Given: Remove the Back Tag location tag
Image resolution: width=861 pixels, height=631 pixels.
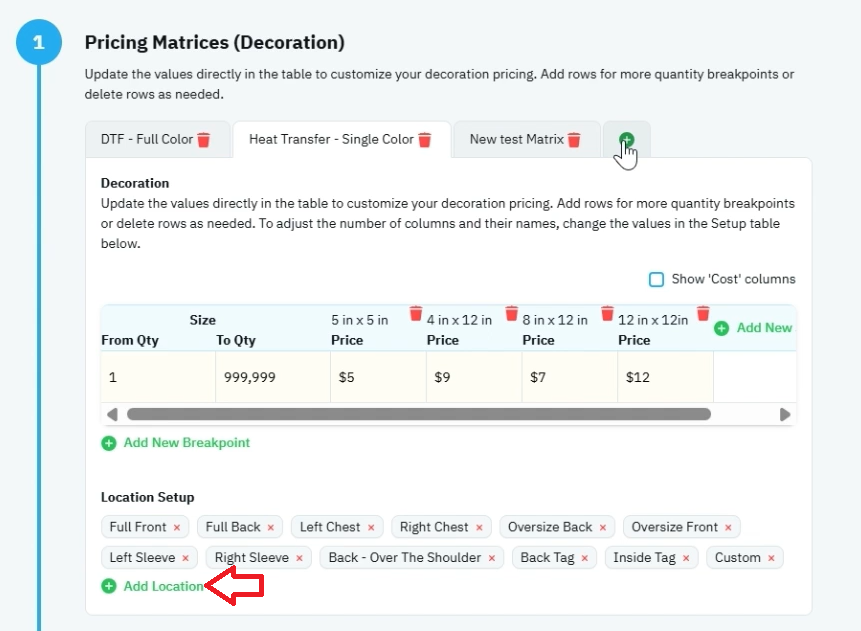Looking at the screenshot, I should point(585,558).
